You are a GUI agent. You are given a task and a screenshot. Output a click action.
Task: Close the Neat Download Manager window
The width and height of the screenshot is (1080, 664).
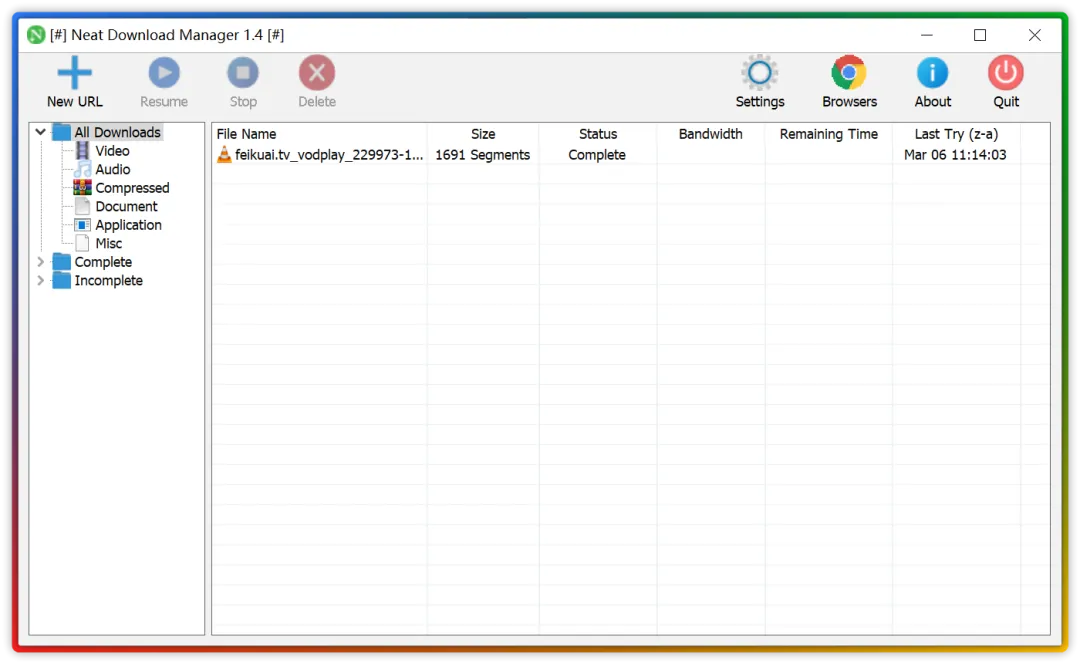coord(1035,35)
